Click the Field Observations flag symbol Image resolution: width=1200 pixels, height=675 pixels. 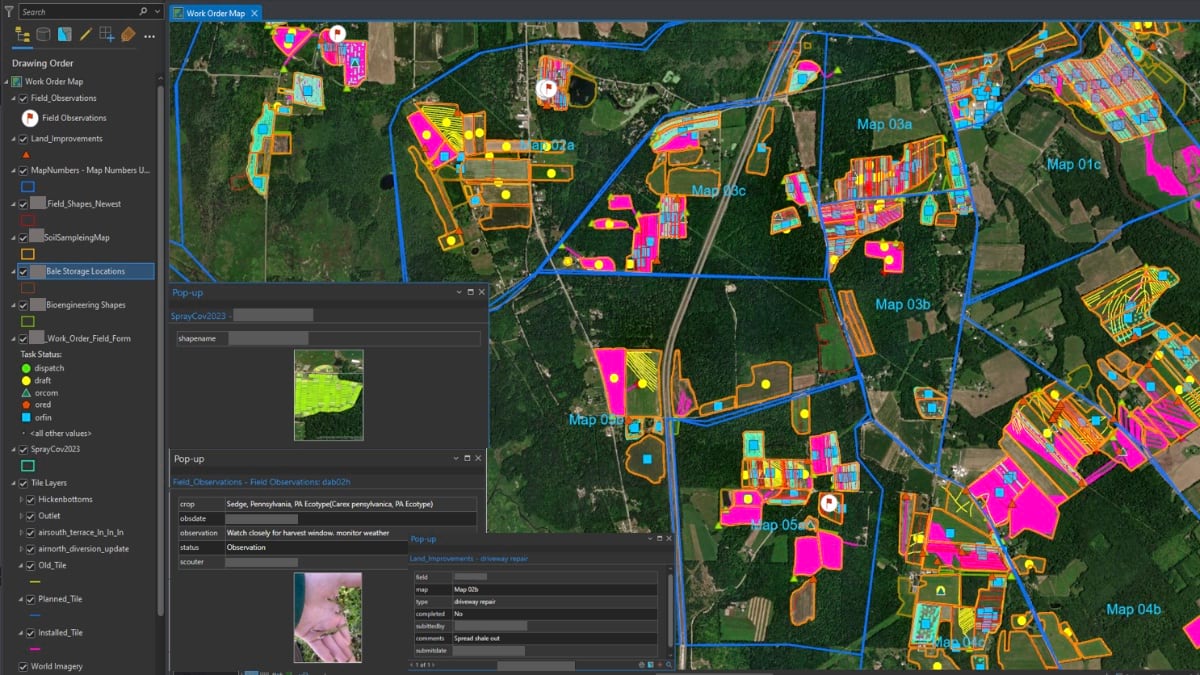29,117
